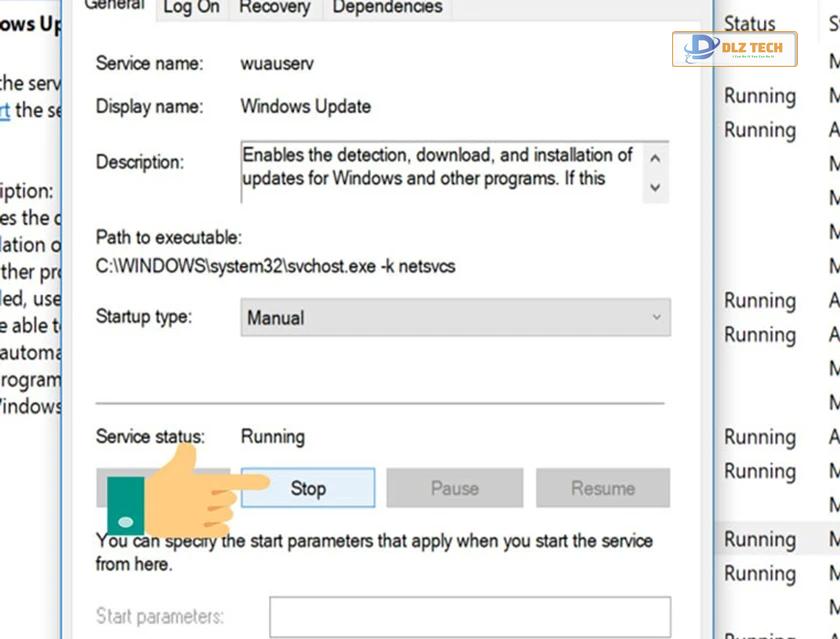
Task: Click the service name value wuauserv
Action: [277, 64]
